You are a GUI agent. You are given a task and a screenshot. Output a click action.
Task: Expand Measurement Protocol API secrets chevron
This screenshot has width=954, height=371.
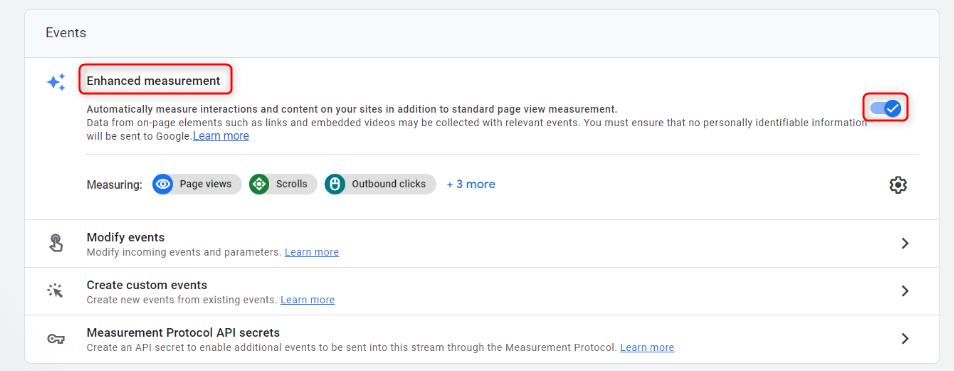[x=905, y=338]
